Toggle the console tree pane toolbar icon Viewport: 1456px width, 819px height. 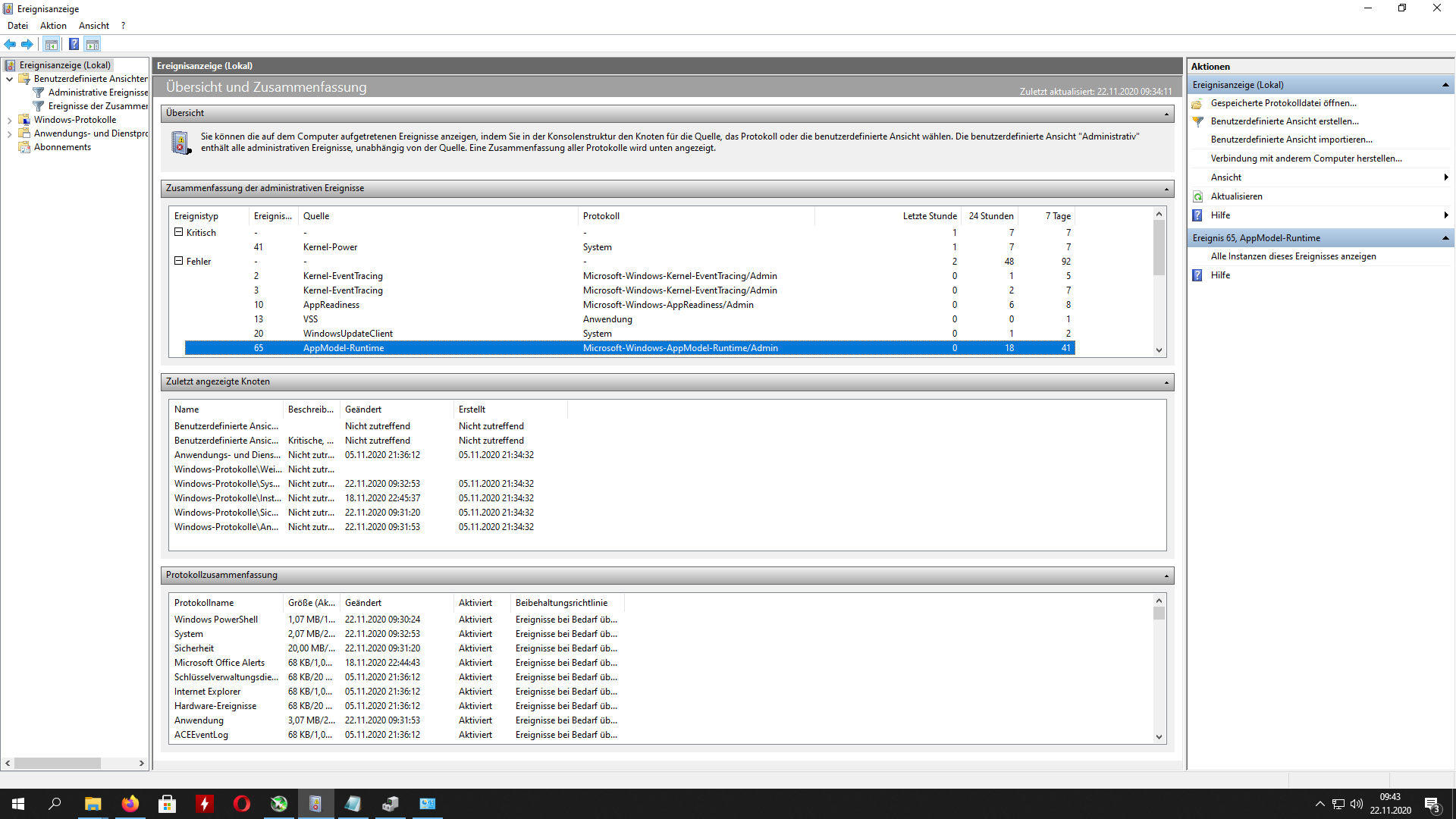click(x=51, y=44)
